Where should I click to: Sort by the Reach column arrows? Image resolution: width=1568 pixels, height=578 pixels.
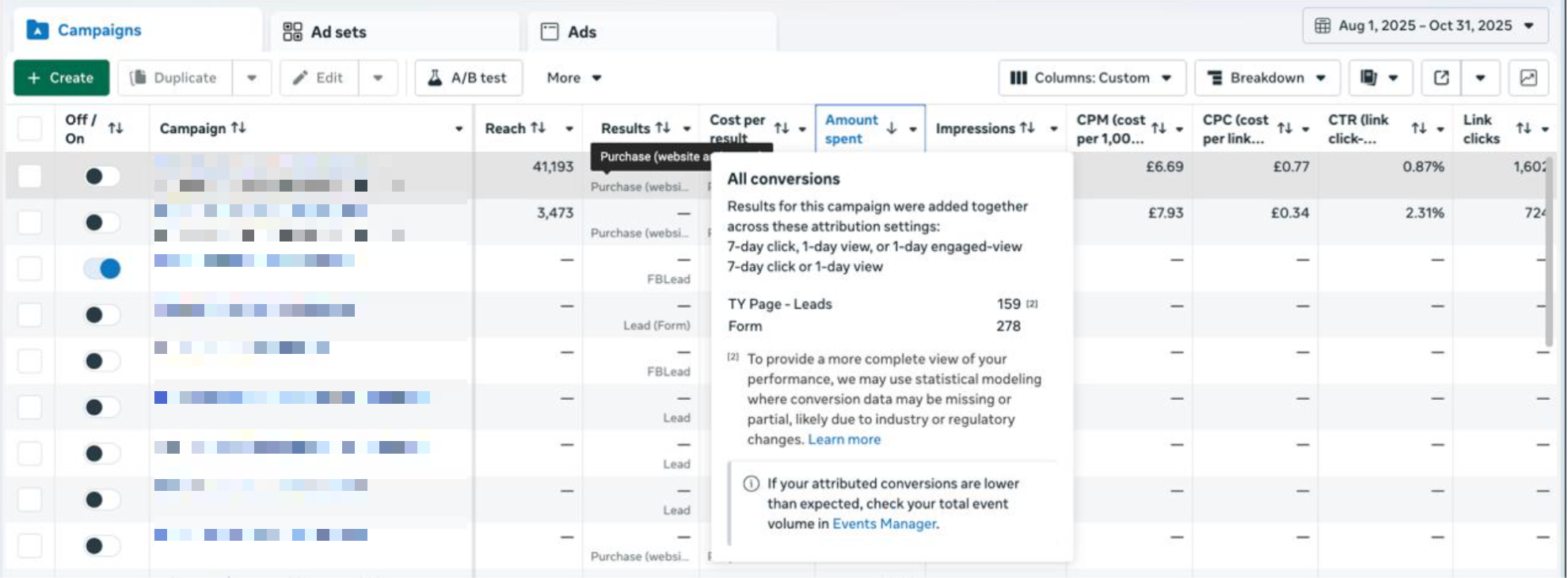pos(538,127)
